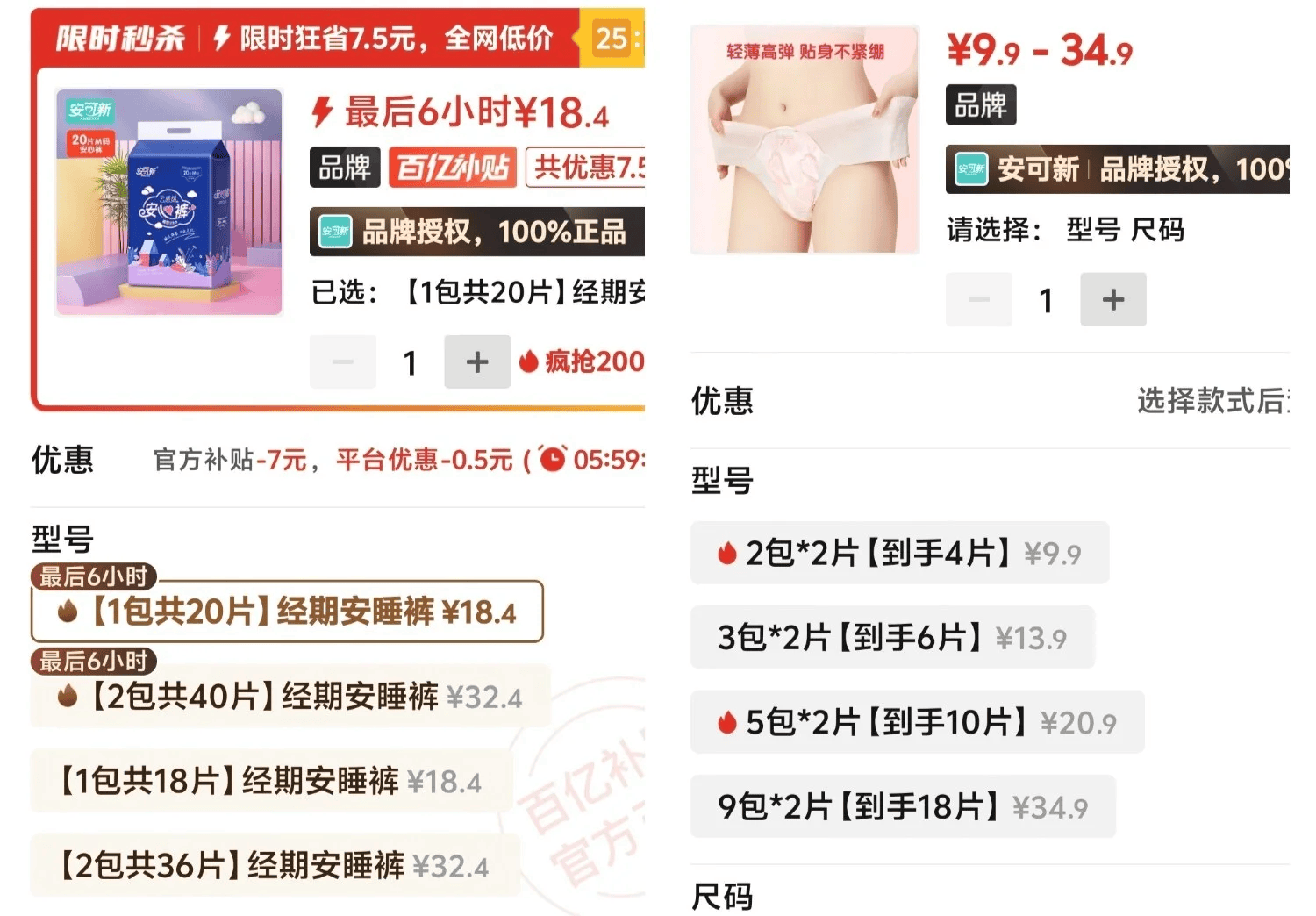
Task: Pick 2包*2片【到手4片】¥9.9 option
Action: click(900, 553)
